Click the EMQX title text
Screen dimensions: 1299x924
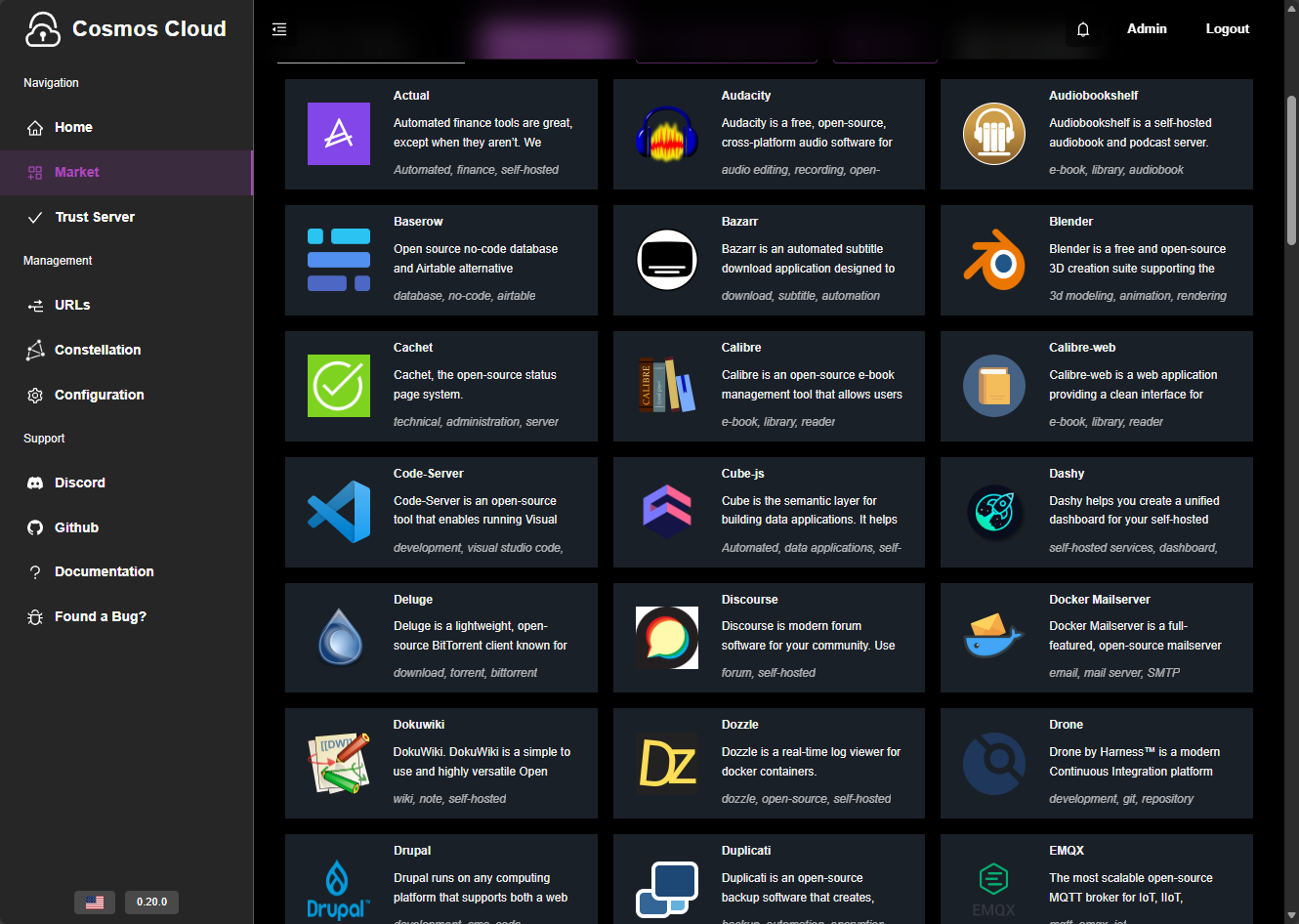click(1067, 851)
